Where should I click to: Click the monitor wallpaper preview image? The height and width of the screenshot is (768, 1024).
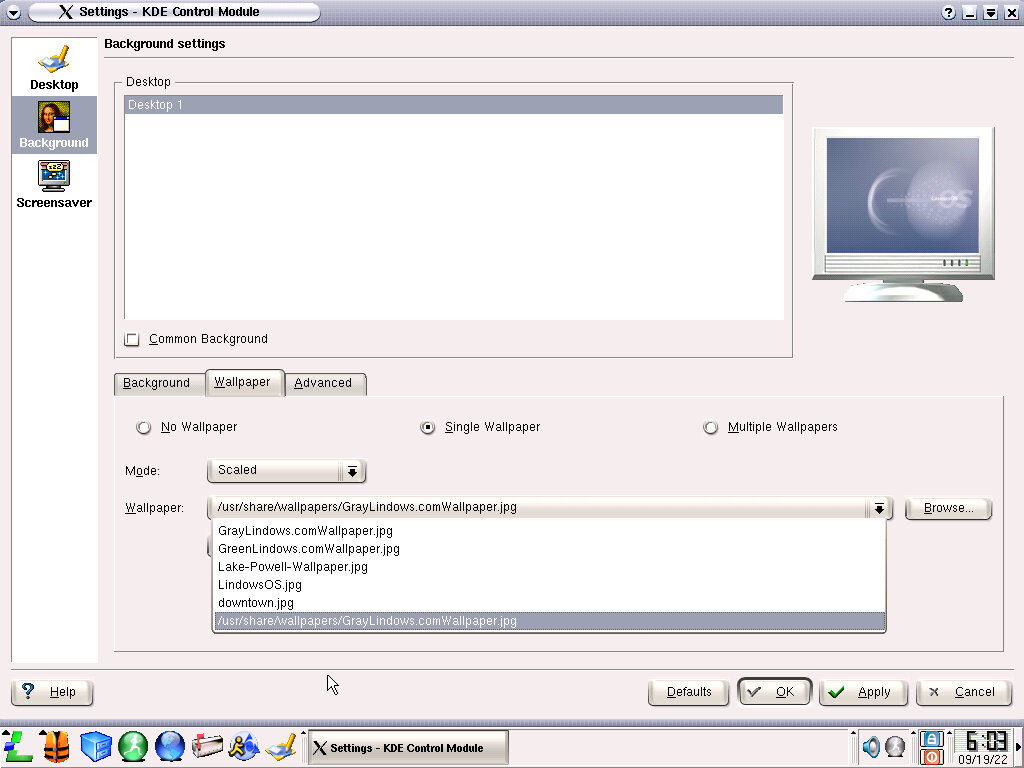coord(902,195)
